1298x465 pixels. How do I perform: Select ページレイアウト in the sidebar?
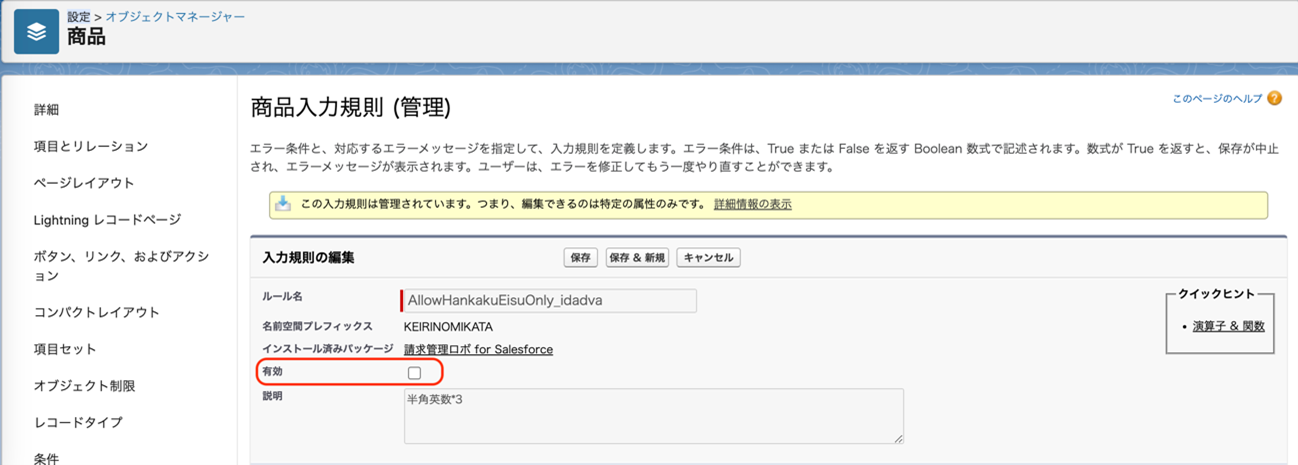(84, 183)
